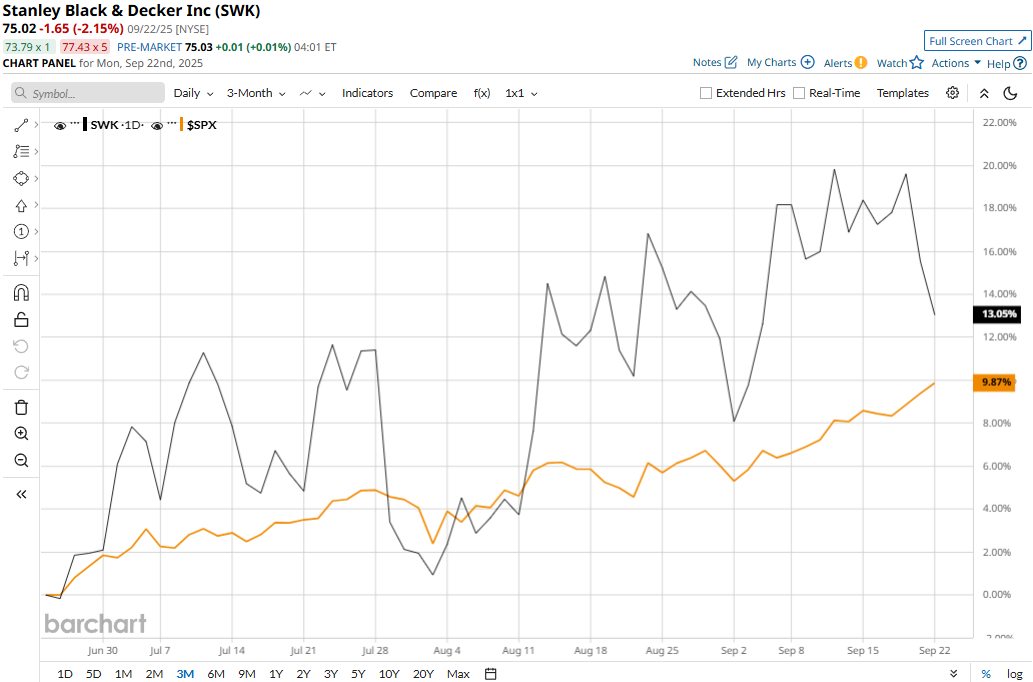Open Full Screen Chart
Screen dimensions: 1033x682
[977, 41]
